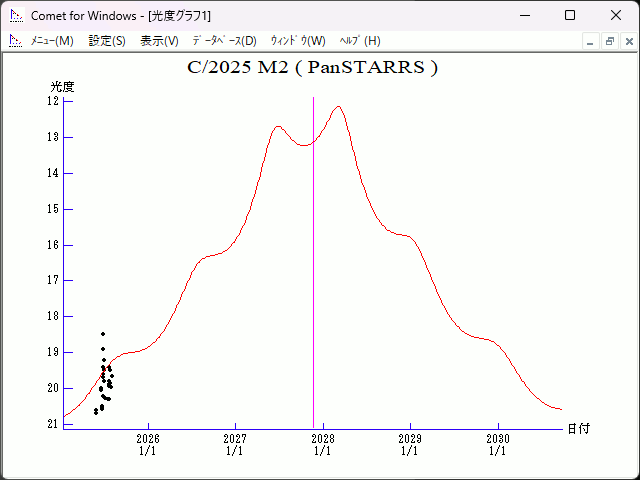This screenshot has height=480, width=640.
Task: Open the 表示(V) view menu
Action: (x=159, y=41)
